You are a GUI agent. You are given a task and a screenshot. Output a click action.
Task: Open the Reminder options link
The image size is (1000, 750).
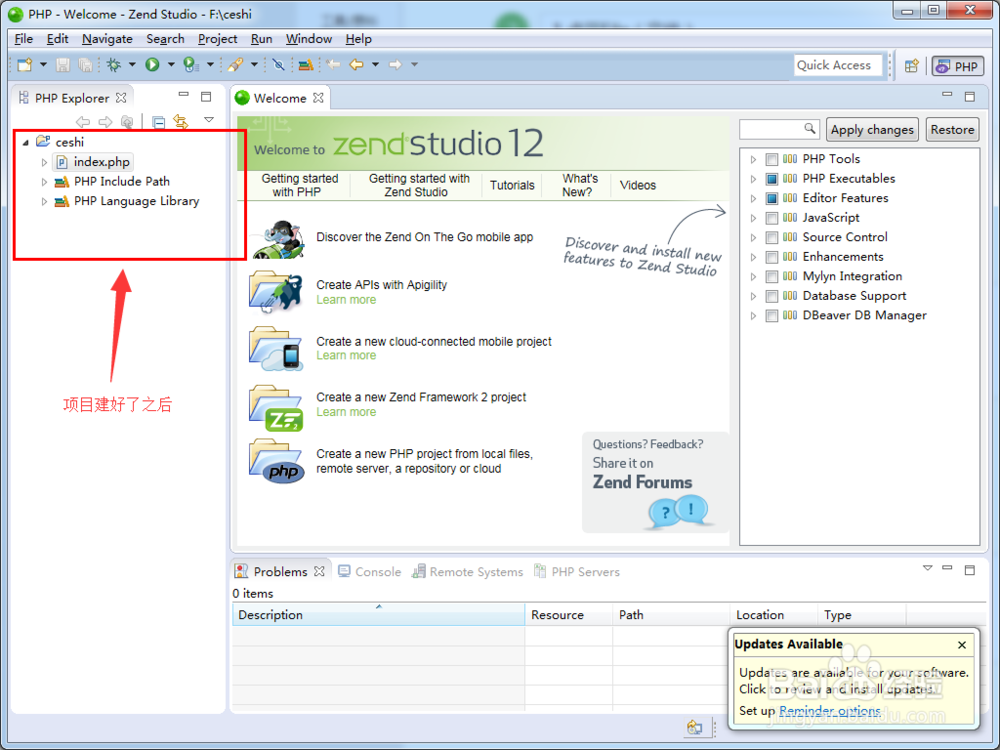coord(830,710)
